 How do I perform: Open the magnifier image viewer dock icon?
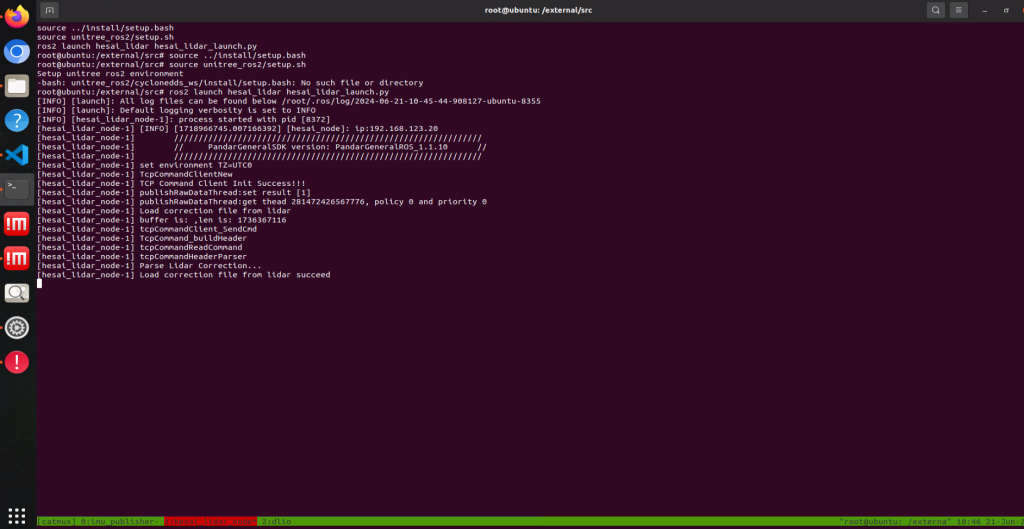coord(17,293)
